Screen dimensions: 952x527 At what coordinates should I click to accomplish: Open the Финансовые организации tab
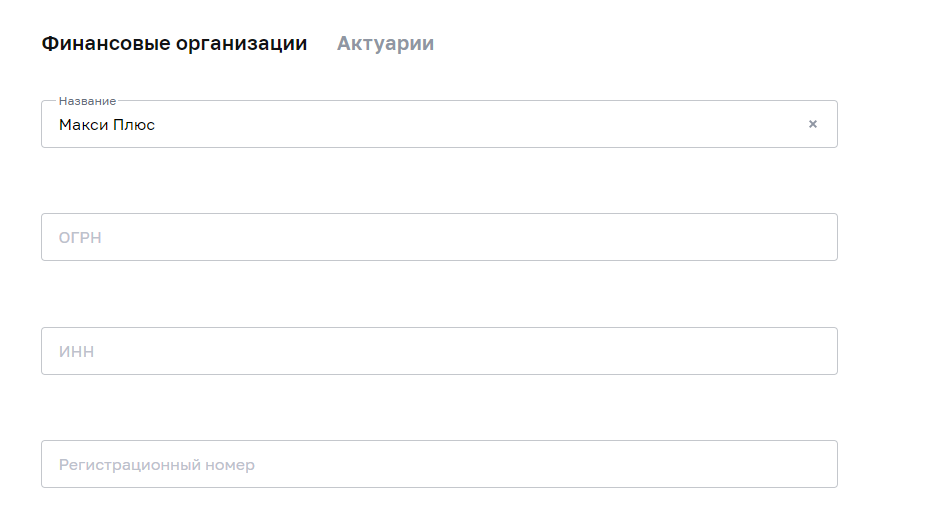[x=174, y=44]
